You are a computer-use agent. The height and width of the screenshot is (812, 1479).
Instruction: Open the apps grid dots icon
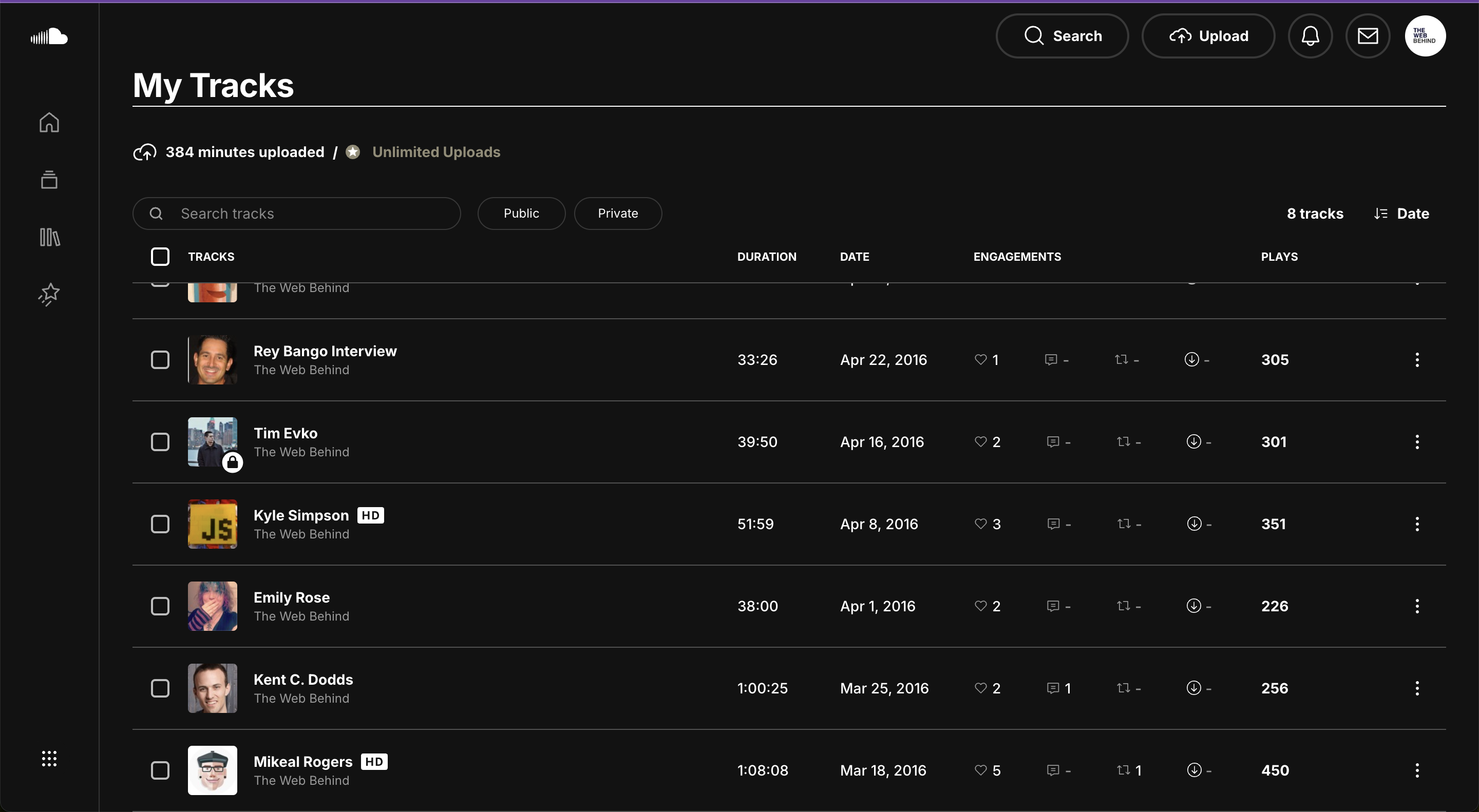click(49, 758)
